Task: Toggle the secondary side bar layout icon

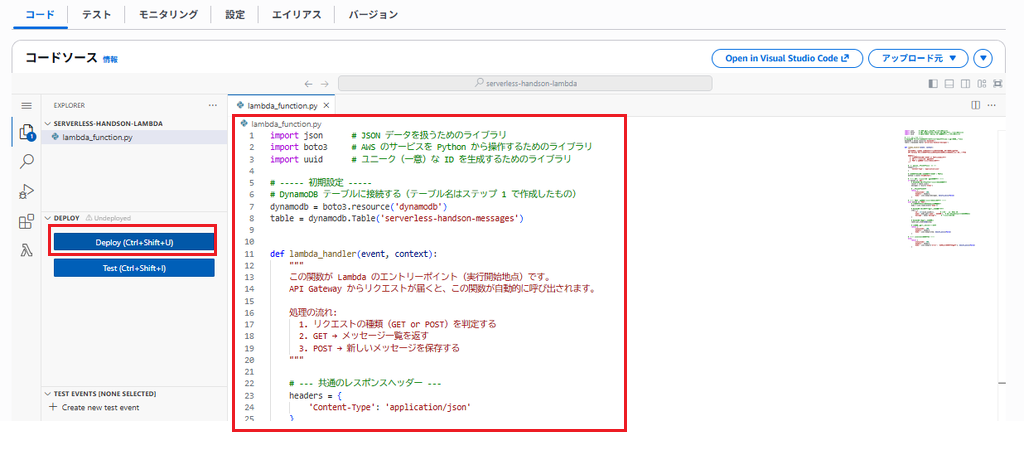Action: pyautogui.click(x=965, y=83)
